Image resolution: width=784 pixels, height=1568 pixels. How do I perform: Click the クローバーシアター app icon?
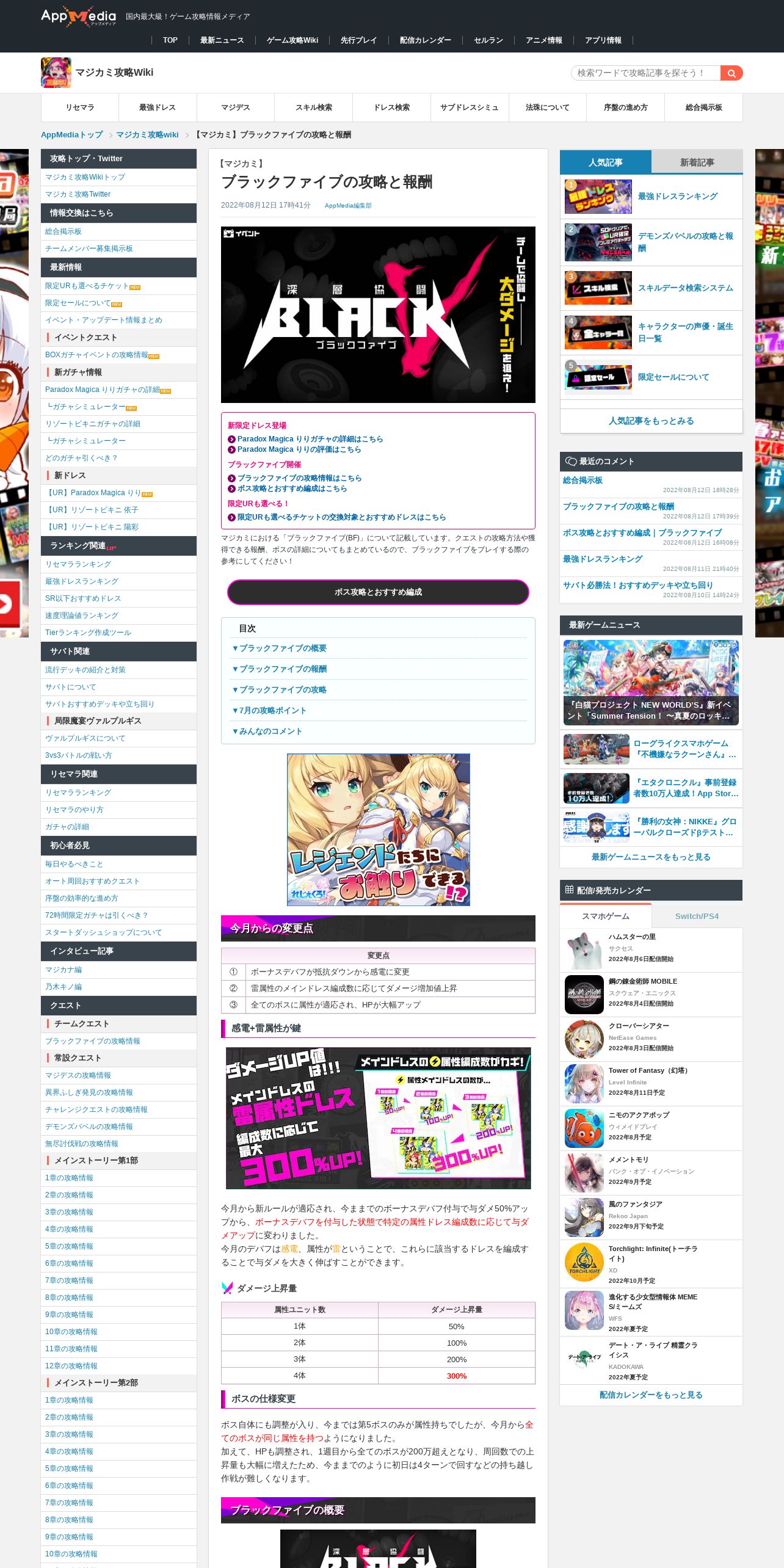tap(584, 1039)
